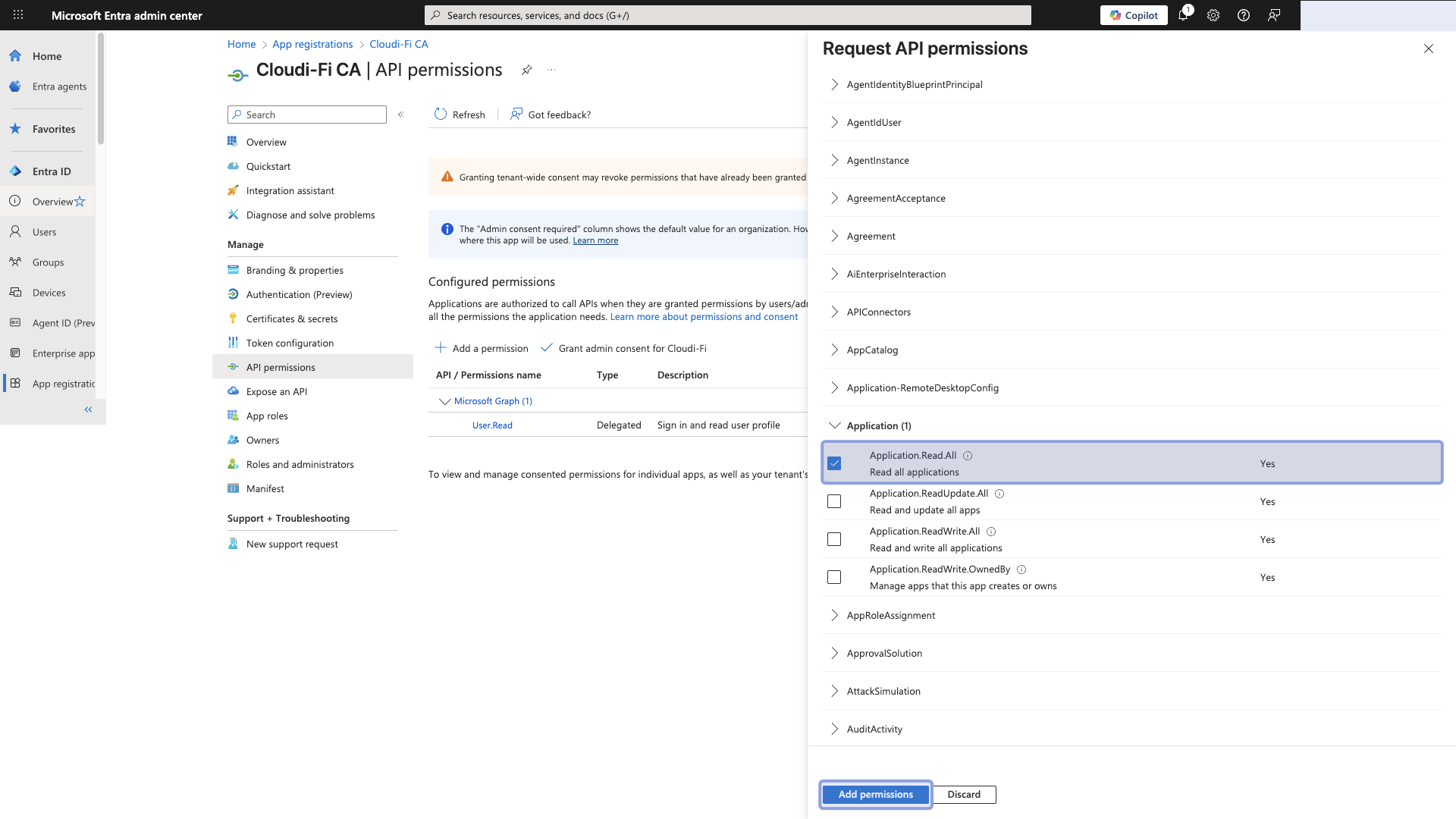Collapse the Application (1) section

pos(834,425)
